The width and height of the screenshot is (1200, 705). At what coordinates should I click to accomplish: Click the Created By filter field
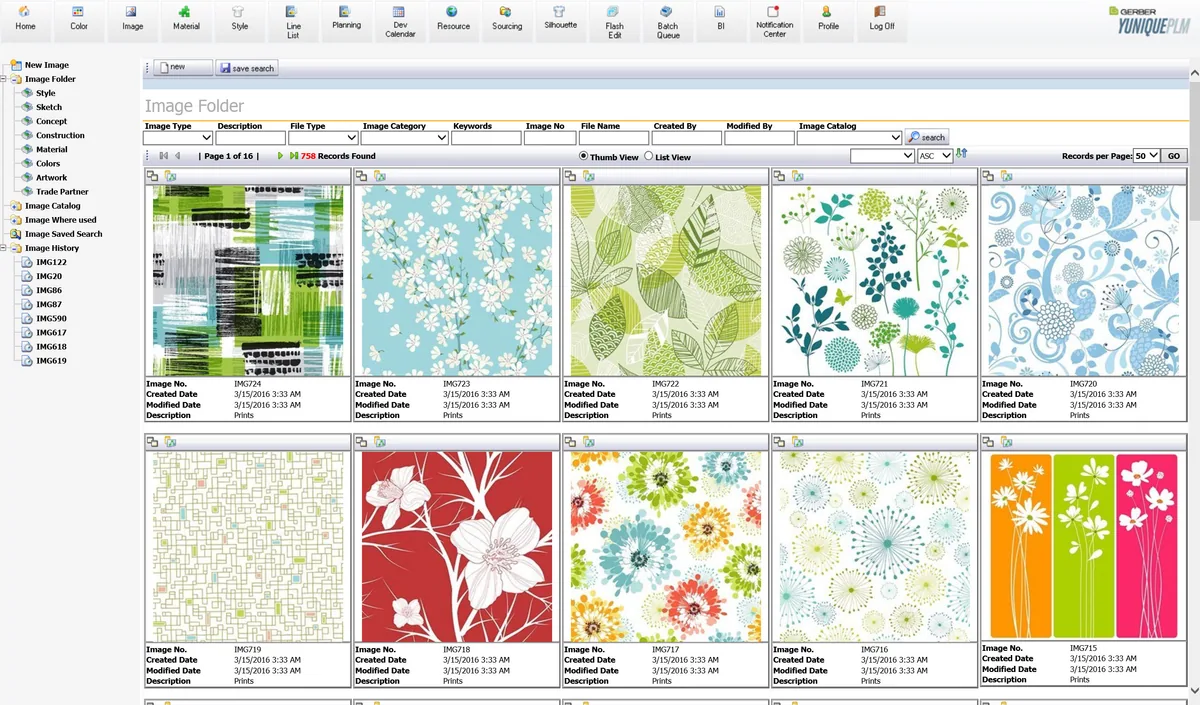click(687, 138)
